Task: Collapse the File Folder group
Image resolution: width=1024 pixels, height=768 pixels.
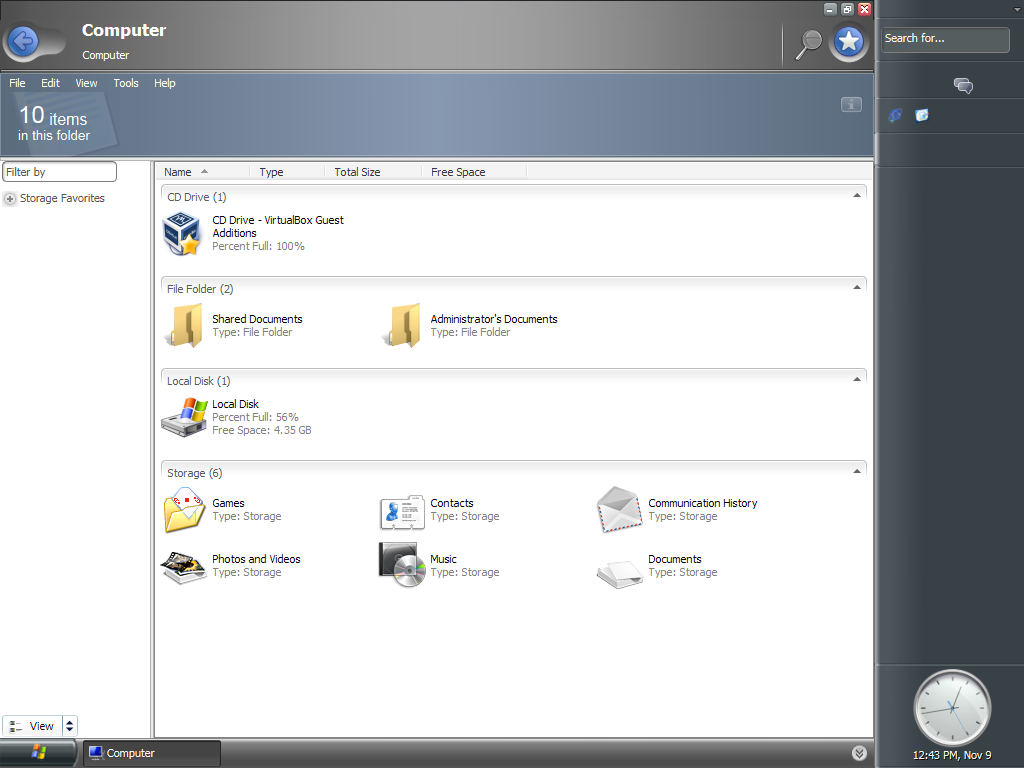Action: click(x=857, y=288)
